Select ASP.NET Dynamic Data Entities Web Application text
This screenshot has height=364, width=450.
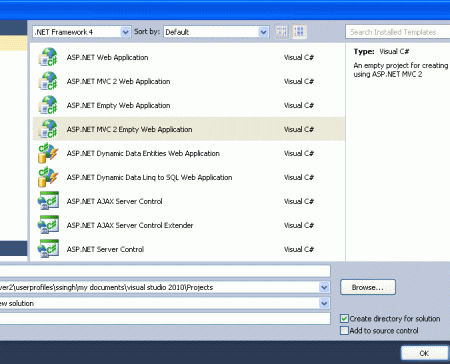143,153
